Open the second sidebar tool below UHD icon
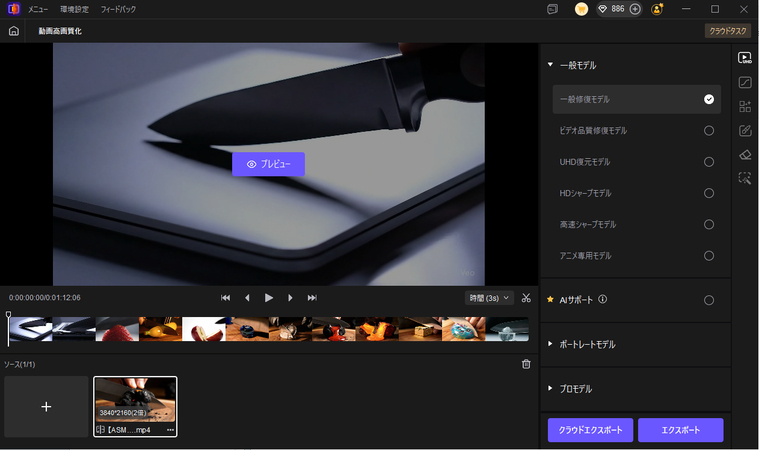 click(x=744, y=82)
